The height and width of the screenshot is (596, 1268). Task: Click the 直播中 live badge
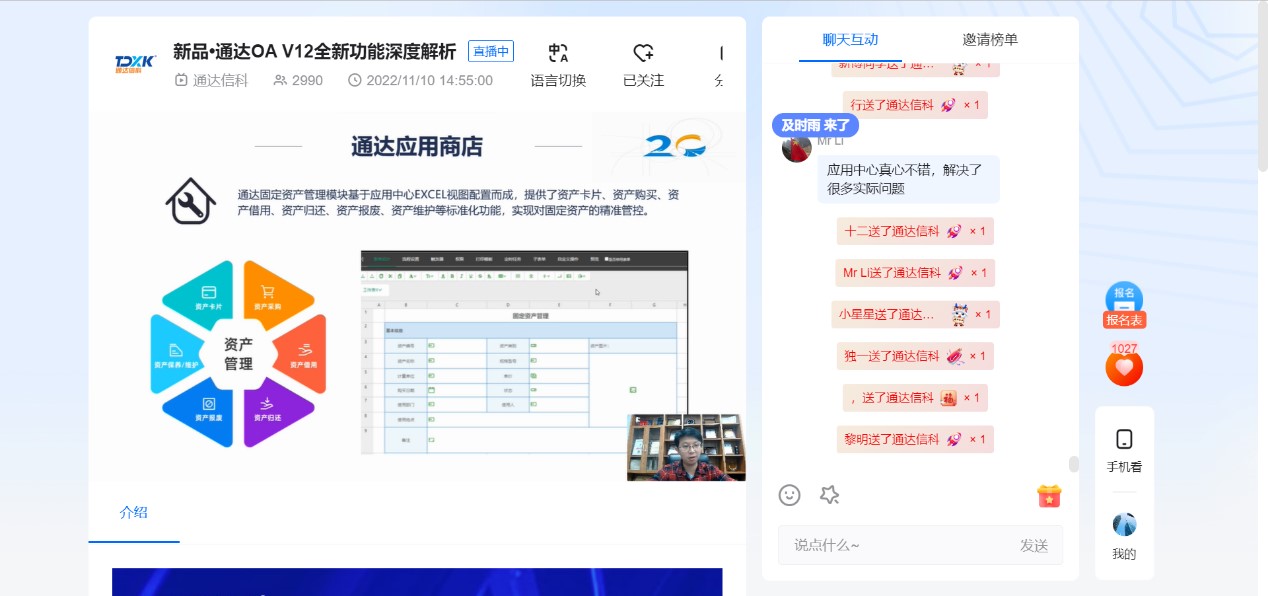point(491,52)
